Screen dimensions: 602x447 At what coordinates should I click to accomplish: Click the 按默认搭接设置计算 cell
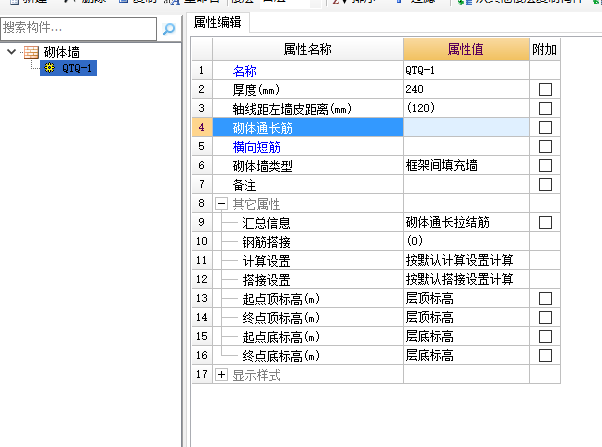click(466, 279)
